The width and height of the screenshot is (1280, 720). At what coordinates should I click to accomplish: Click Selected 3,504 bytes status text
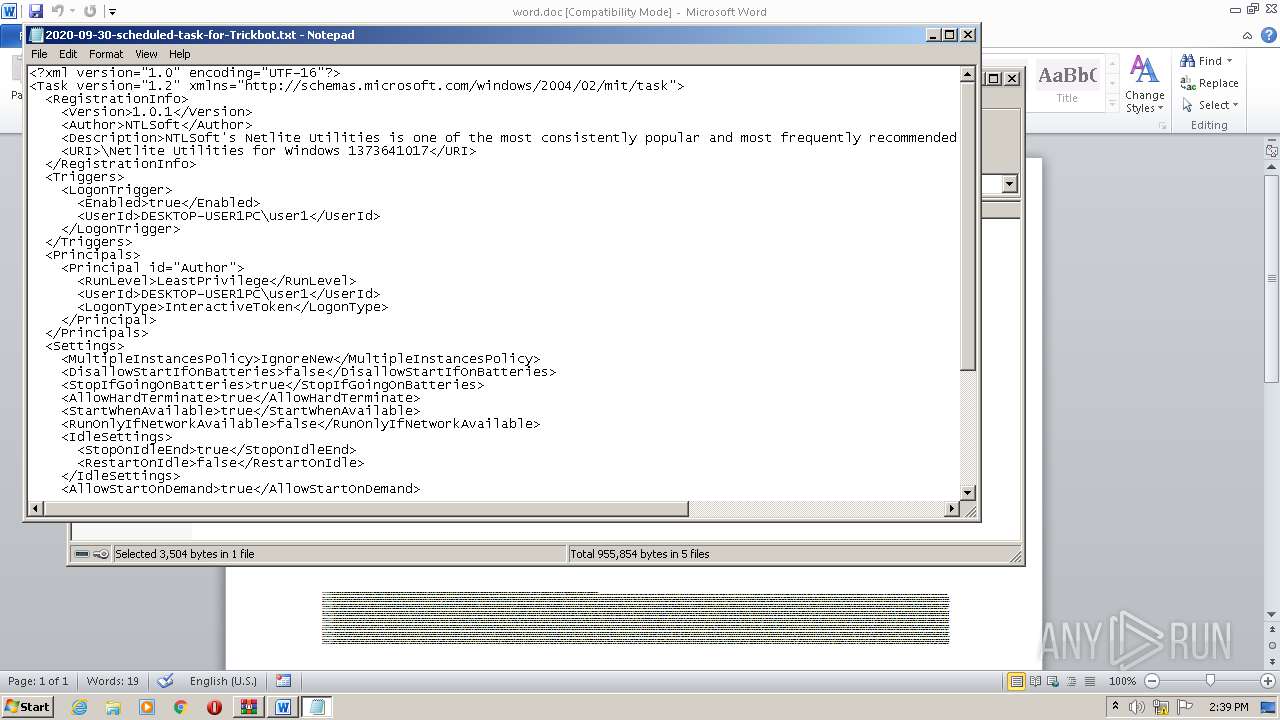click(x=185, y=553)
